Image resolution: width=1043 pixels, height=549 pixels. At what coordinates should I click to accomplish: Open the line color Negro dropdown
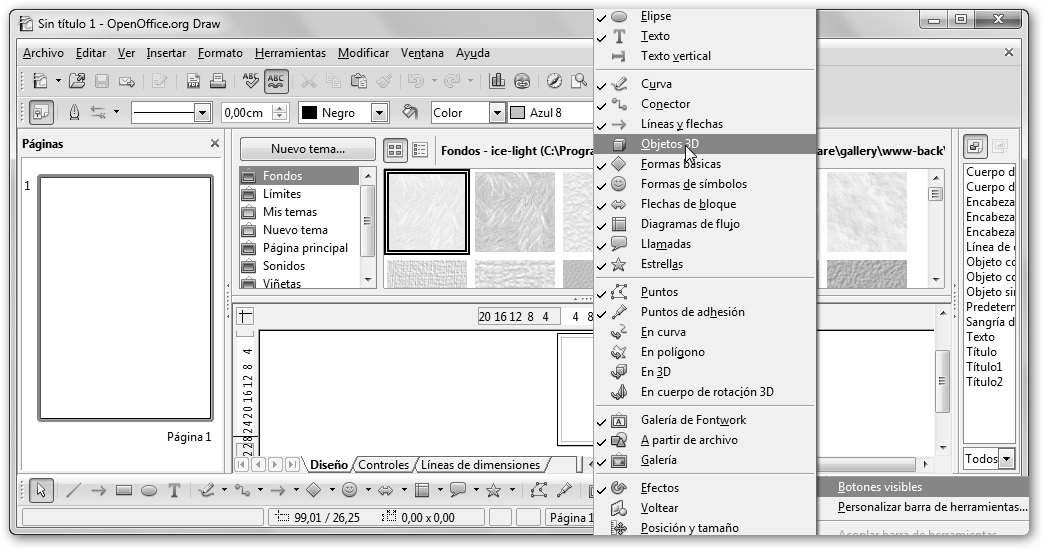[379, 113]
